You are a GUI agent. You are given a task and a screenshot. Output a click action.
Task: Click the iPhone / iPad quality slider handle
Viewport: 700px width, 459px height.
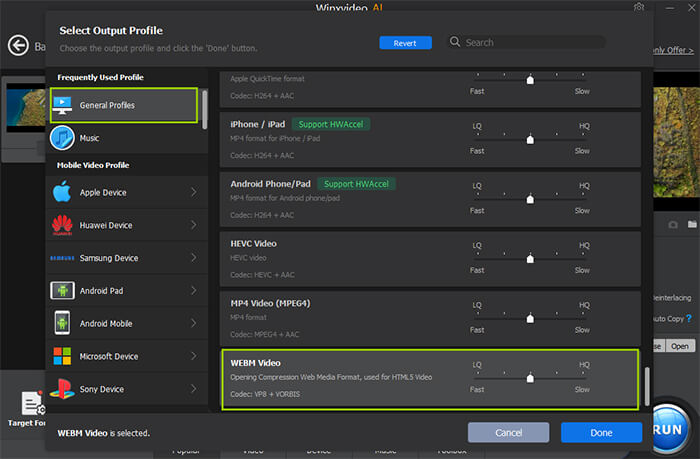pos(530,139)
